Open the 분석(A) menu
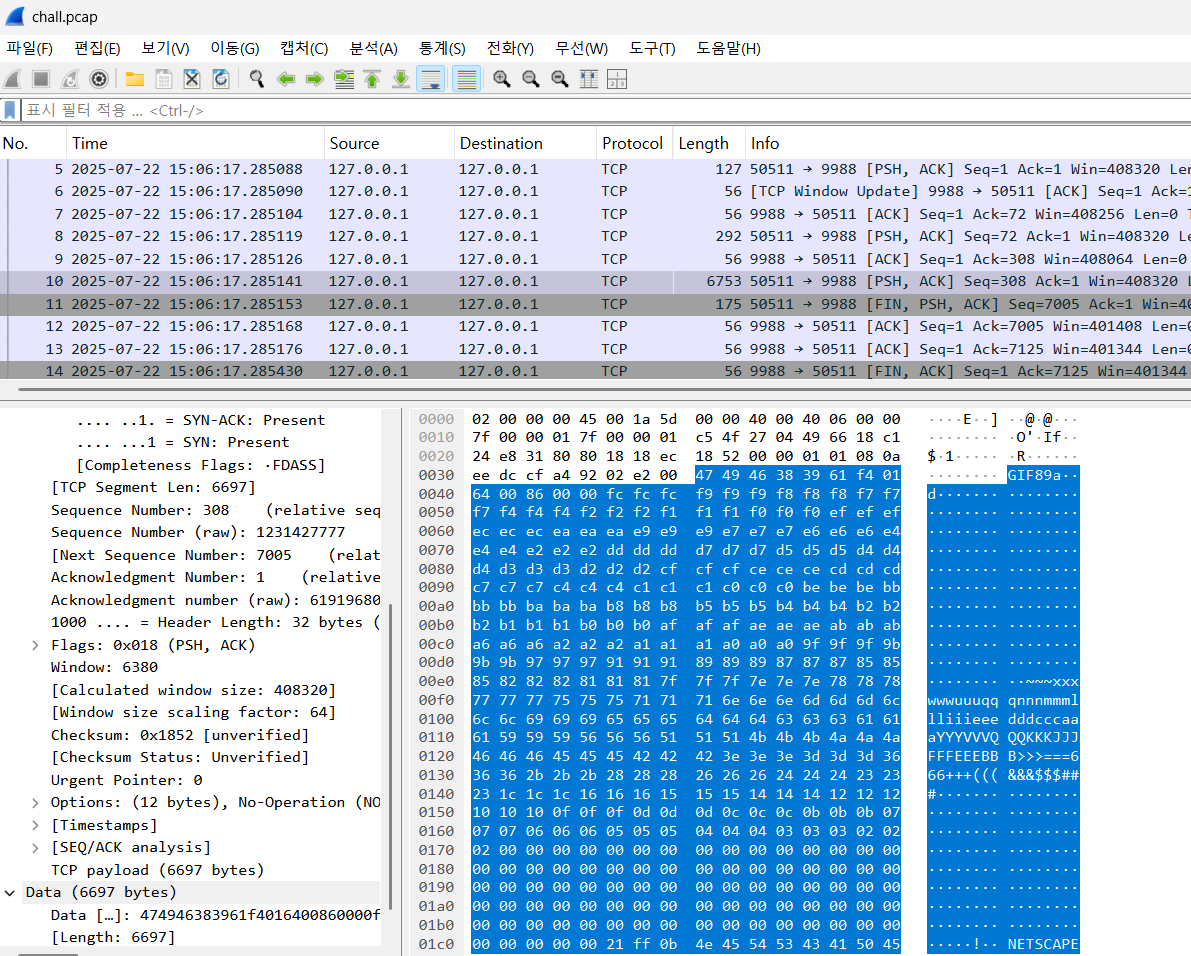 point(373,49)
